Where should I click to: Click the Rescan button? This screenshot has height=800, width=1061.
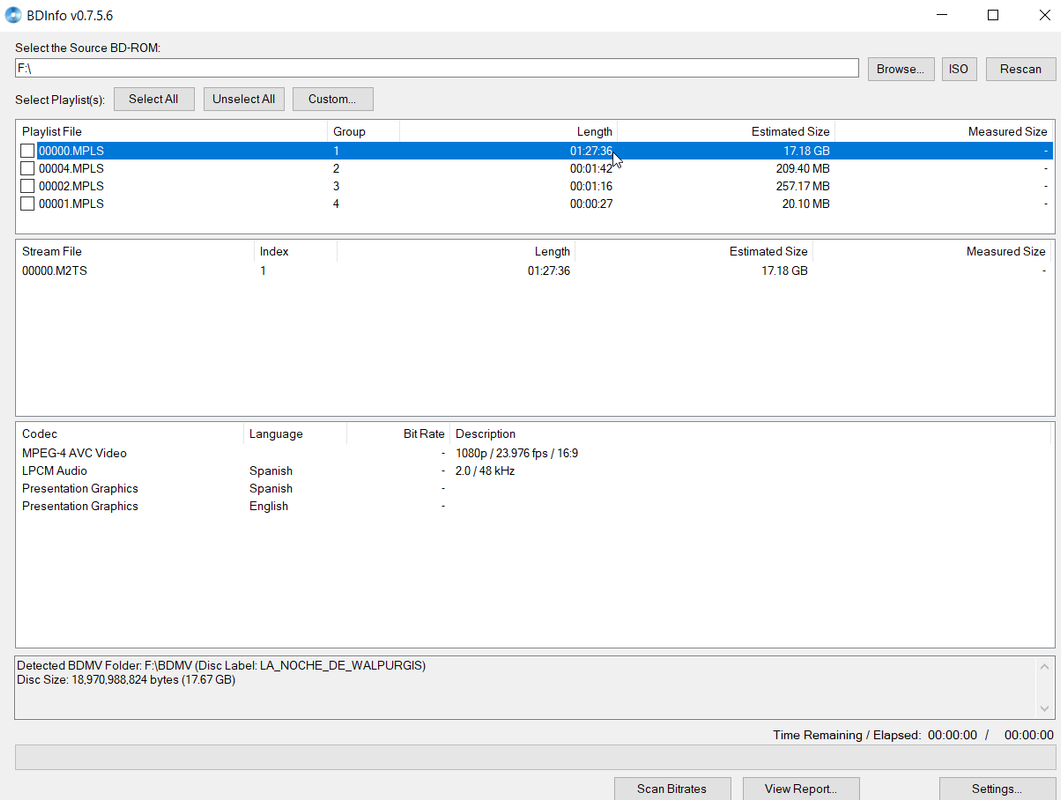[x=1020, y=69]
